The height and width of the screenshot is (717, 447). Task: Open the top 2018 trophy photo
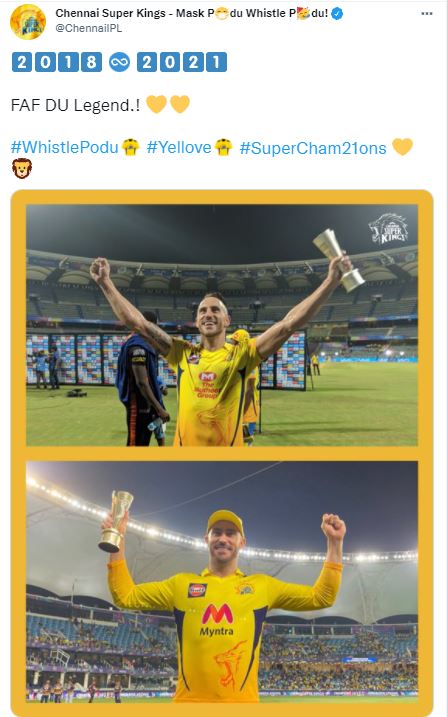point(222,325)
